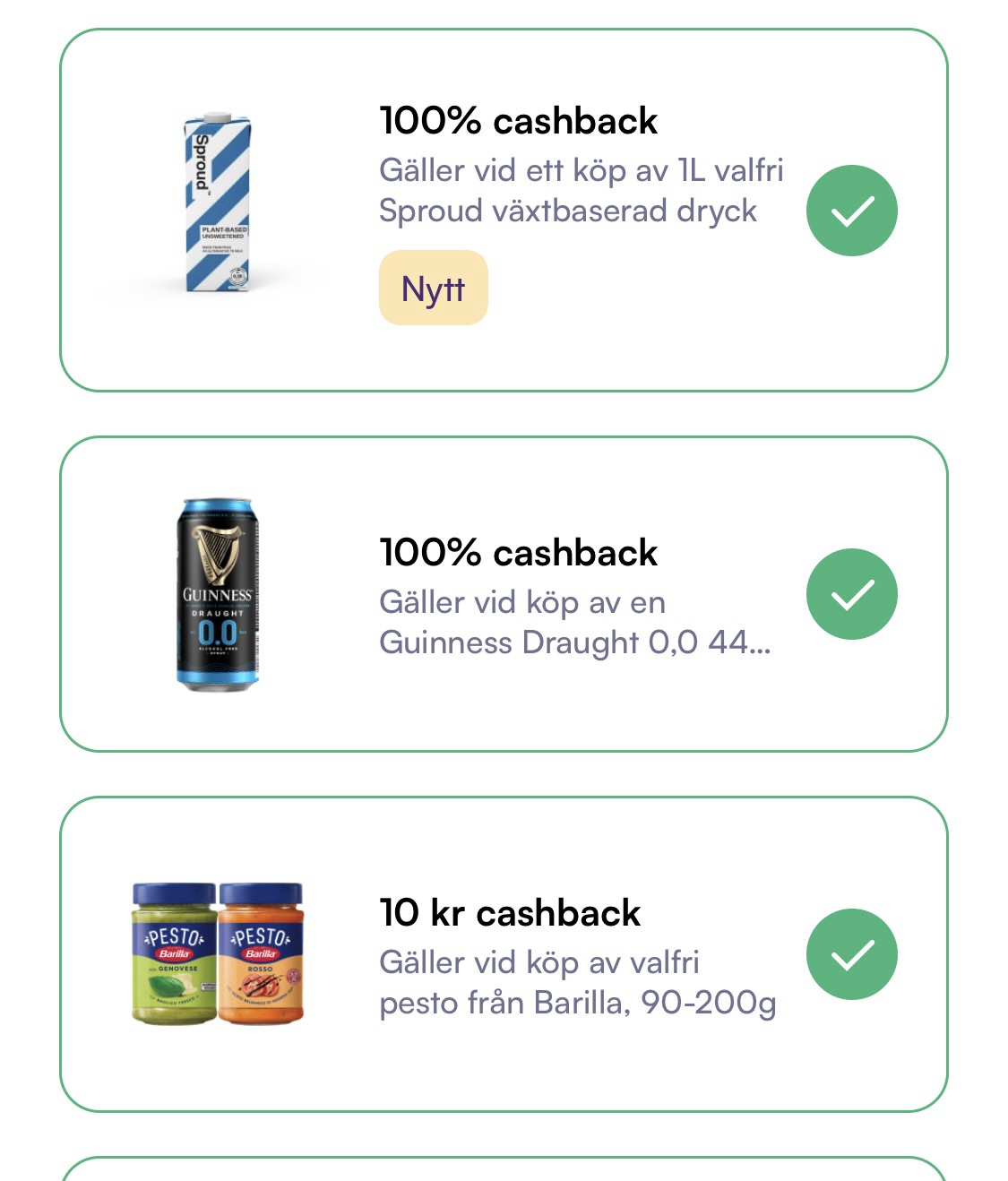Tap the green Barilla Pesto Genovese jar
The image size is (1008, 1181).
[x=175, y=953]
